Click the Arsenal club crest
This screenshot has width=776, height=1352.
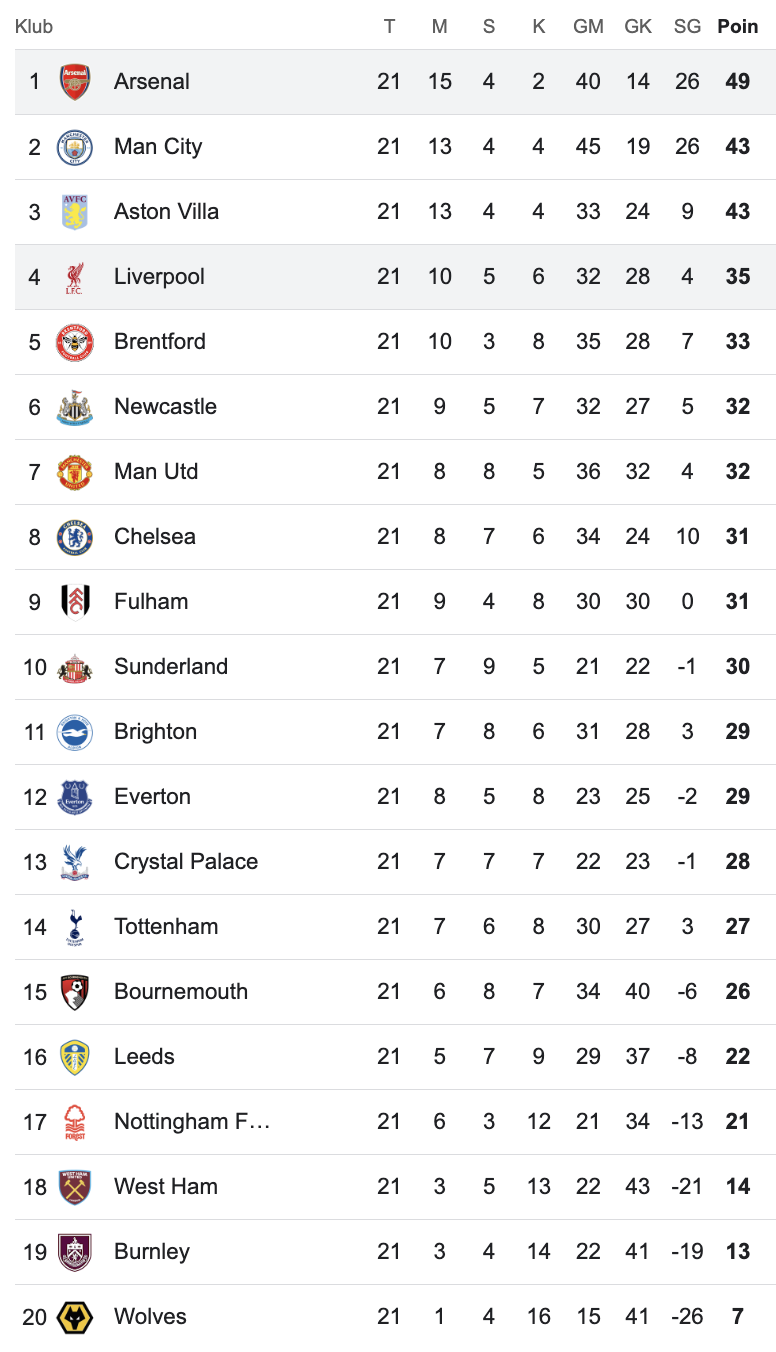[x=75, y=82]
